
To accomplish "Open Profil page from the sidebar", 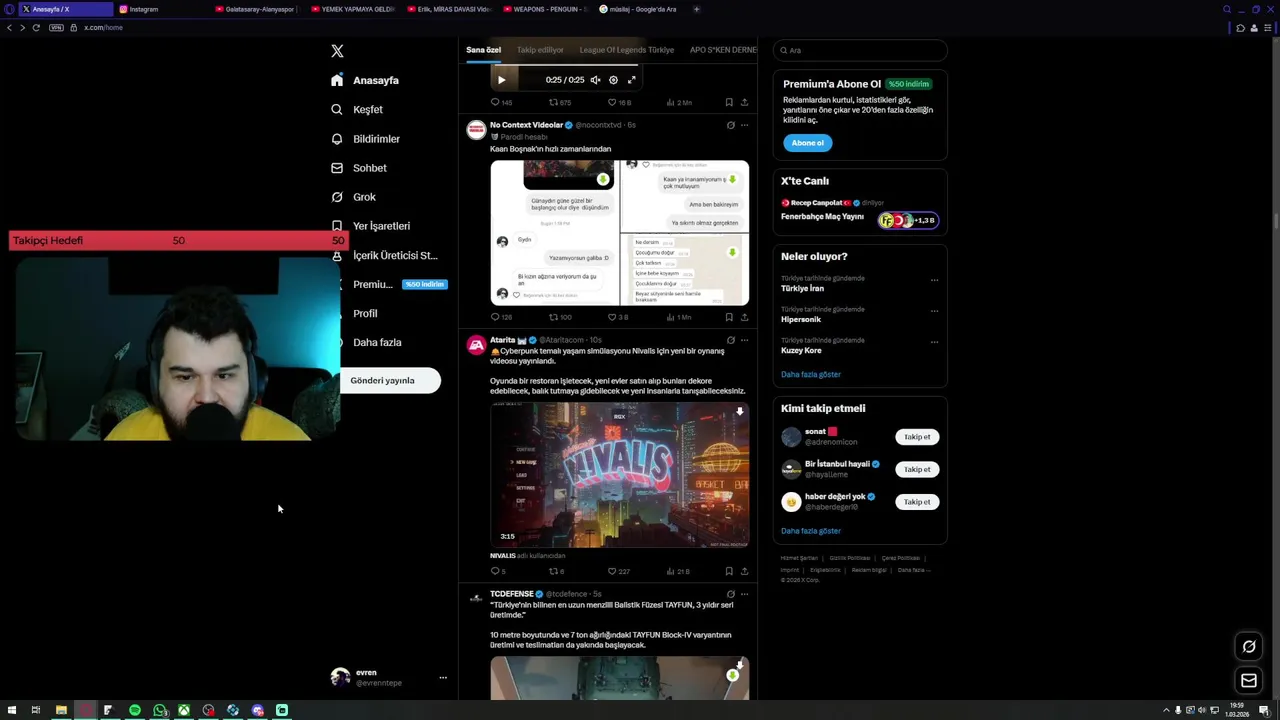I will [x=364, y=313].
